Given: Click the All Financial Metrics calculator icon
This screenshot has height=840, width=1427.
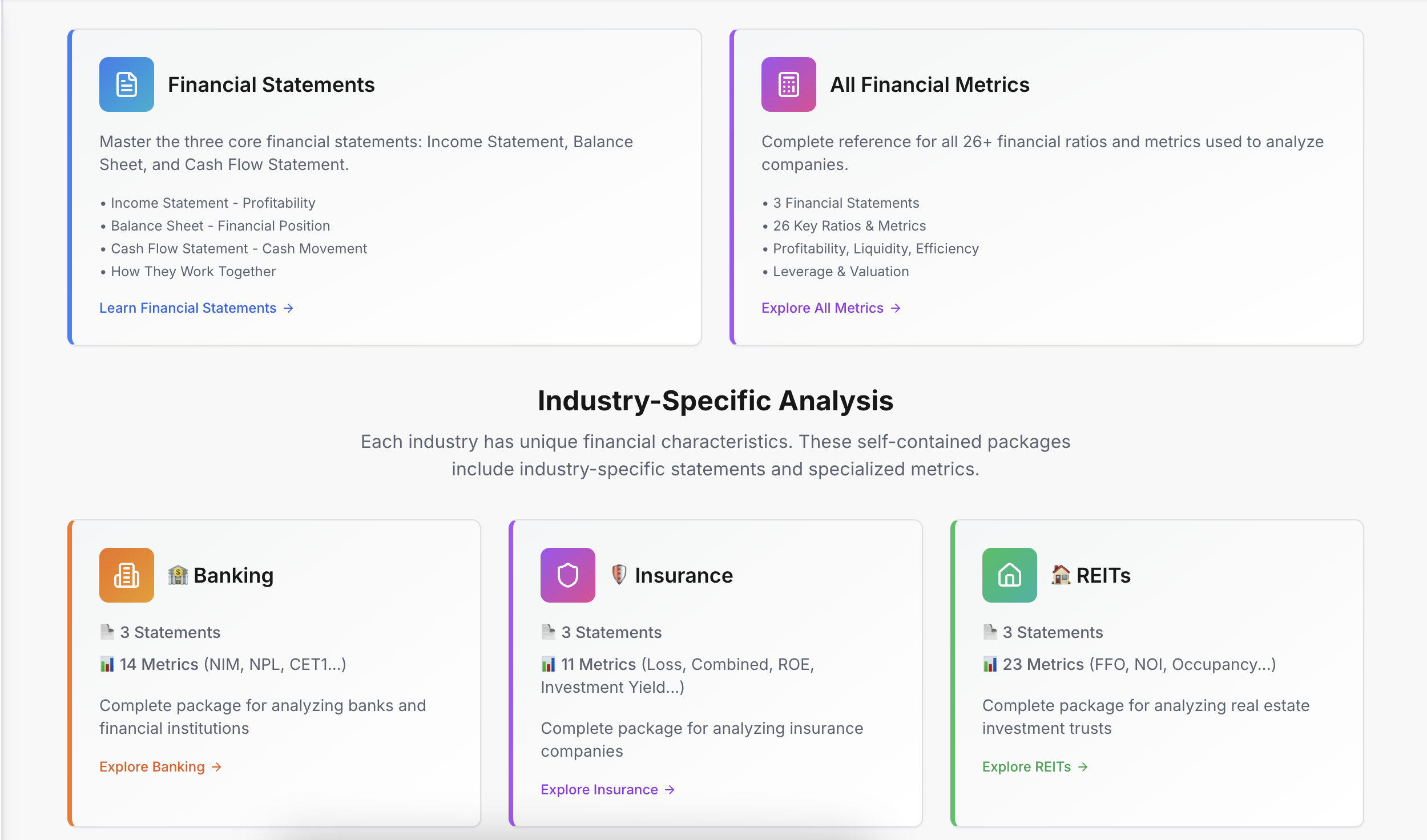Looking at the screenshot, I should [x=789, y=84].
